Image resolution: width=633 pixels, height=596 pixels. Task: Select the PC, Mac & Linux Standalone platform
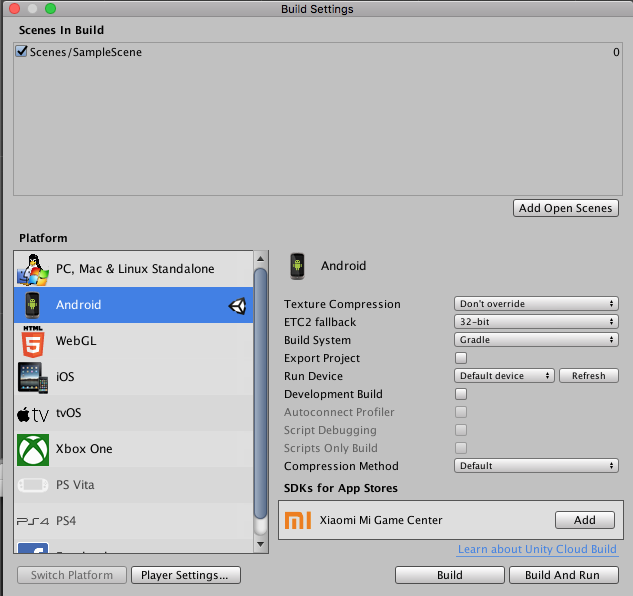[x=134, y=269]
